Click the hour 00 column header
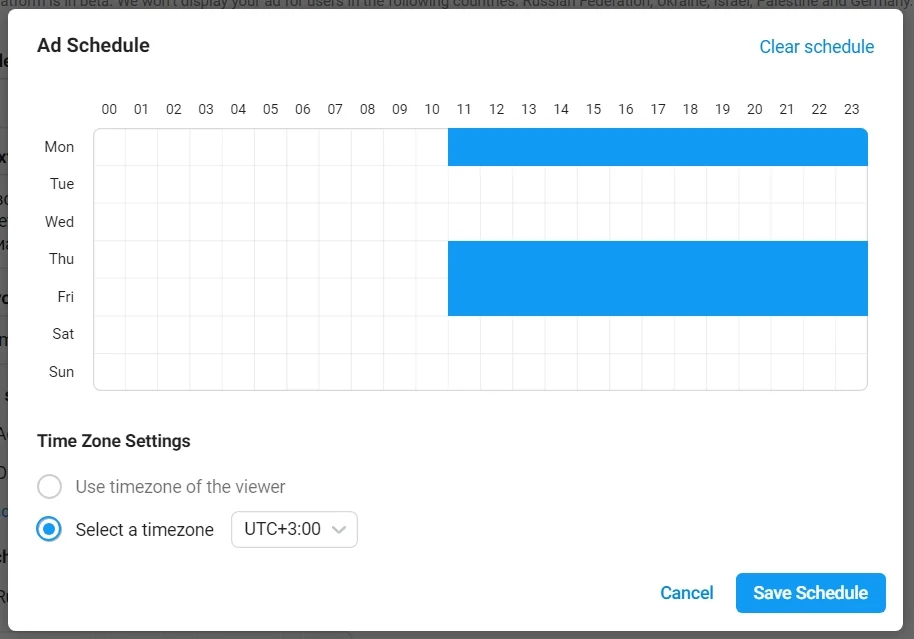The width and height of the screenshot is (914, 639). [109, 109]
